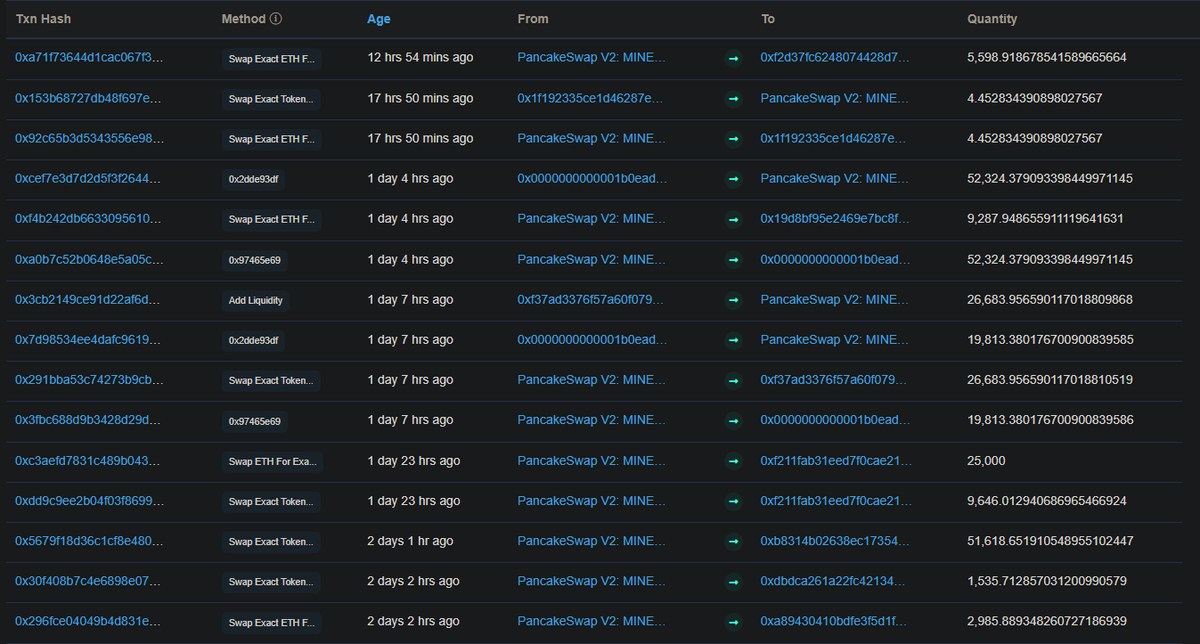Select quantity 1,535.712857031200990579
This screenshot has height=644, width=1200.
(x=1047, y=581)
